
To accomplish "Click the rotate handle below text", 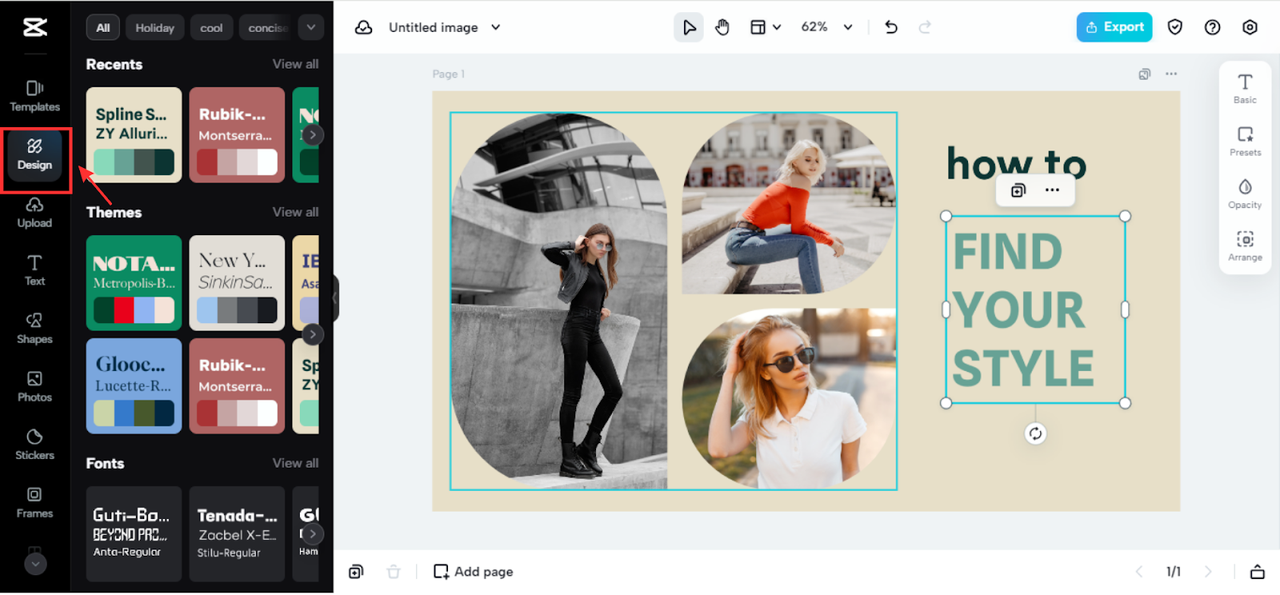I will (x=1035, y=433).
